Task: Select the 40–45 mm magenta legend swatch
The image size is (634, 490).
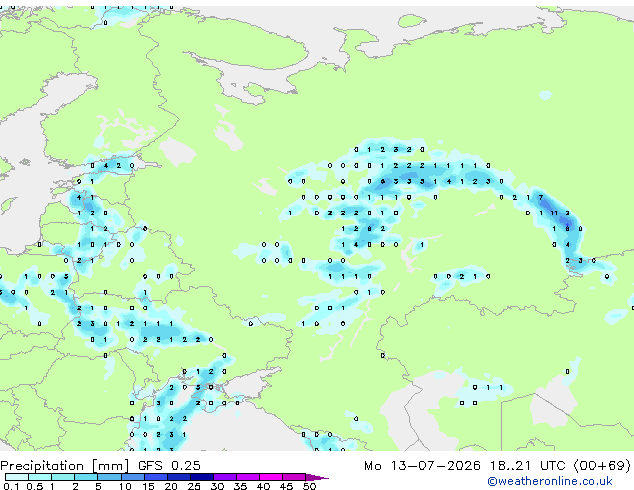Action: 271,477
